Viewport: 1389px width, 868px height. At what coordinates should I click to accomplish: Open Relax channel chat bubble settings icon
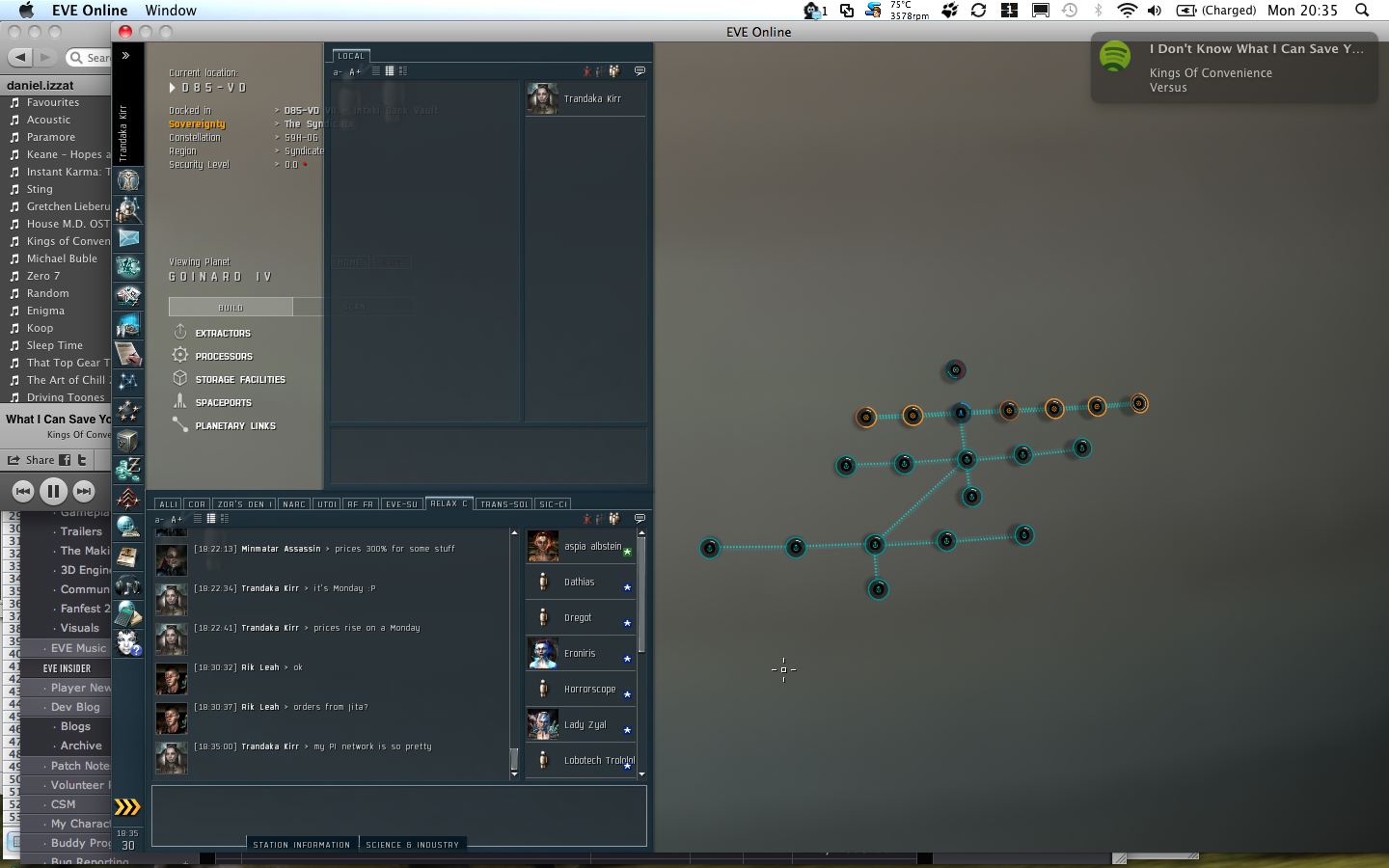(640, 518)
